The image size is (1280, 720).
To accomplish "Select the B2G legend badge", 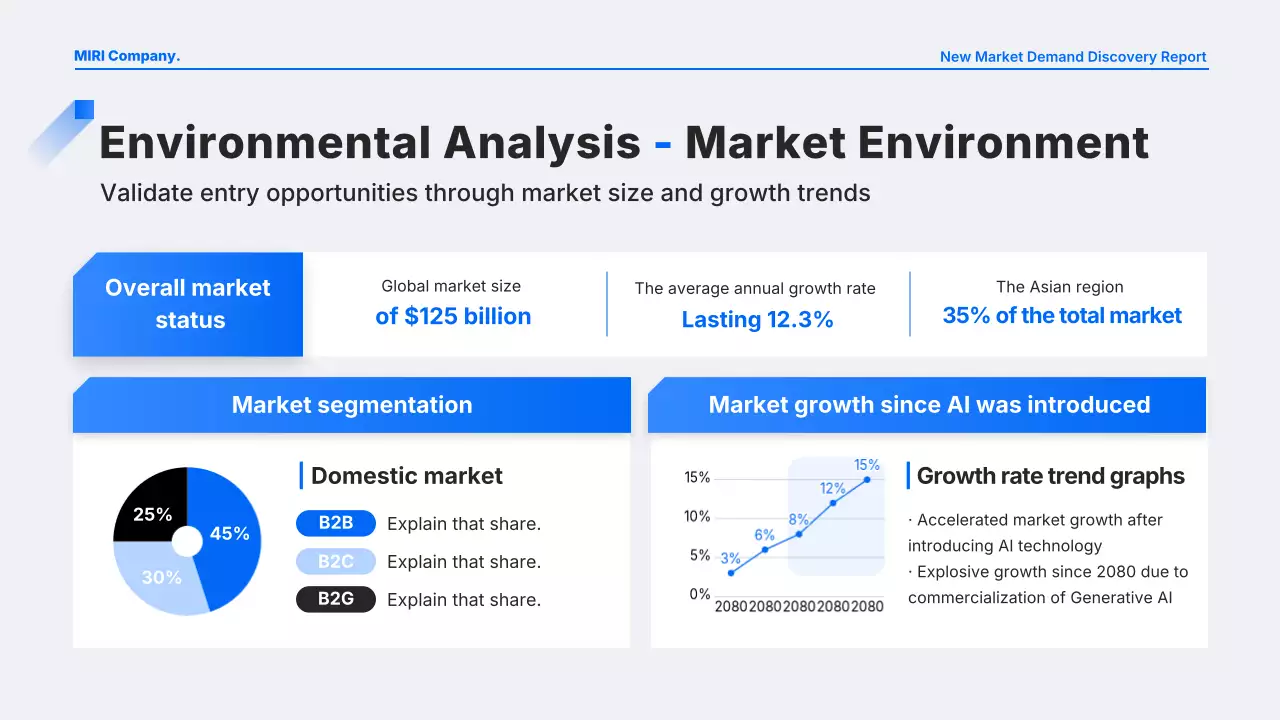I will [335, 600].
